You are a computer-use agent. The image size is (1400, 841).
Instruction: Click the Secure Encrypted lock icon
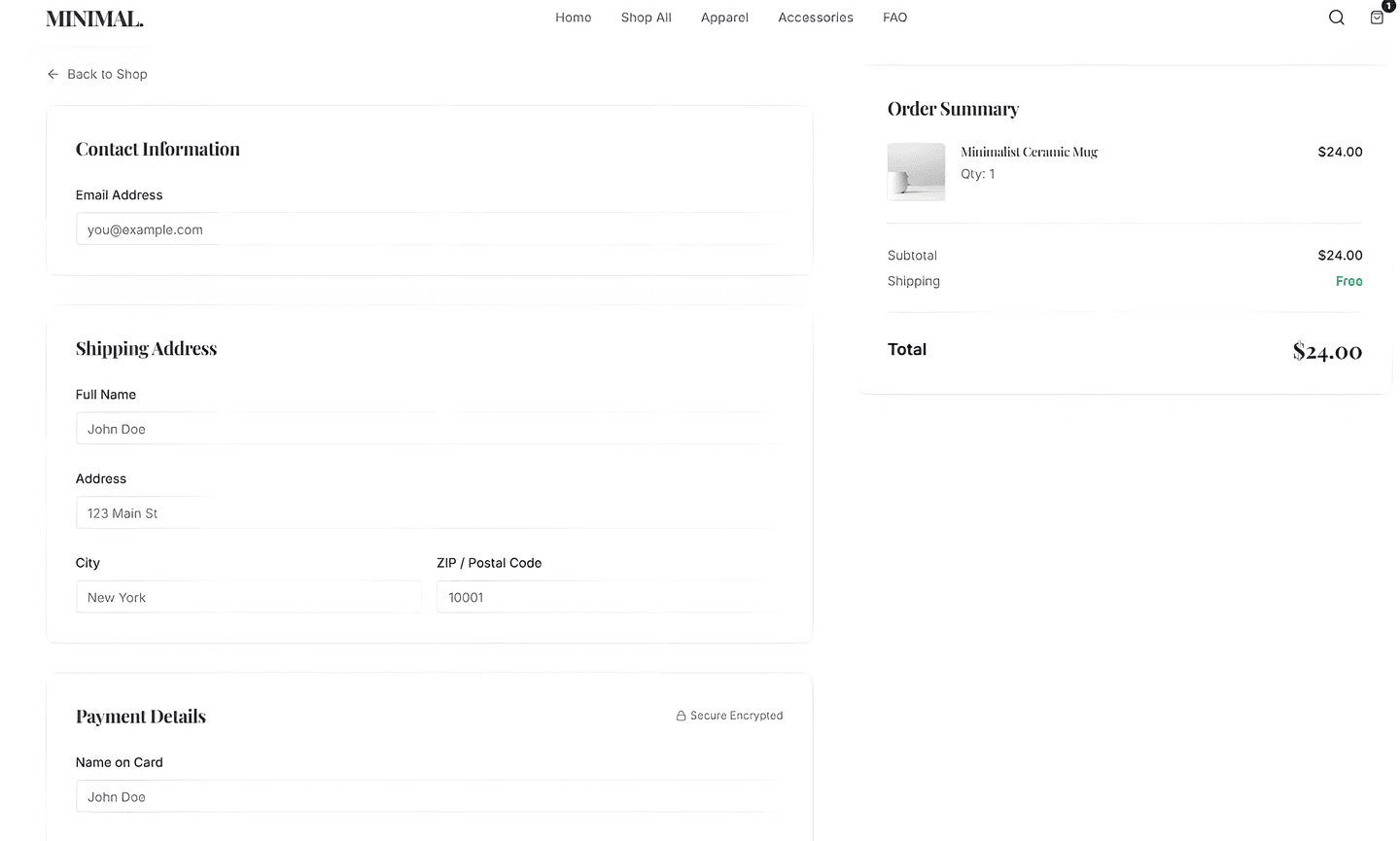coord(681,715)
